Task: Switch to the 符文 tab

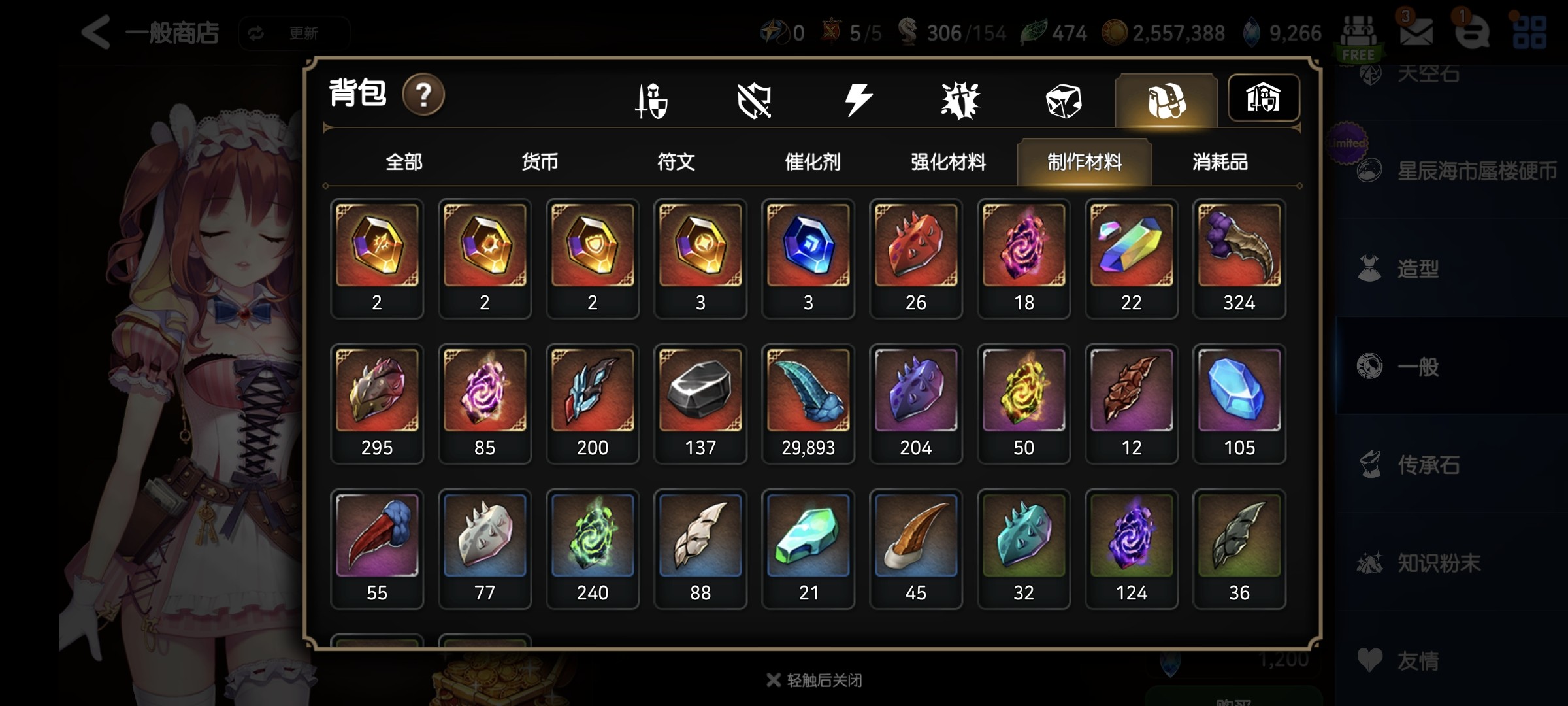Action: point(676,161)
